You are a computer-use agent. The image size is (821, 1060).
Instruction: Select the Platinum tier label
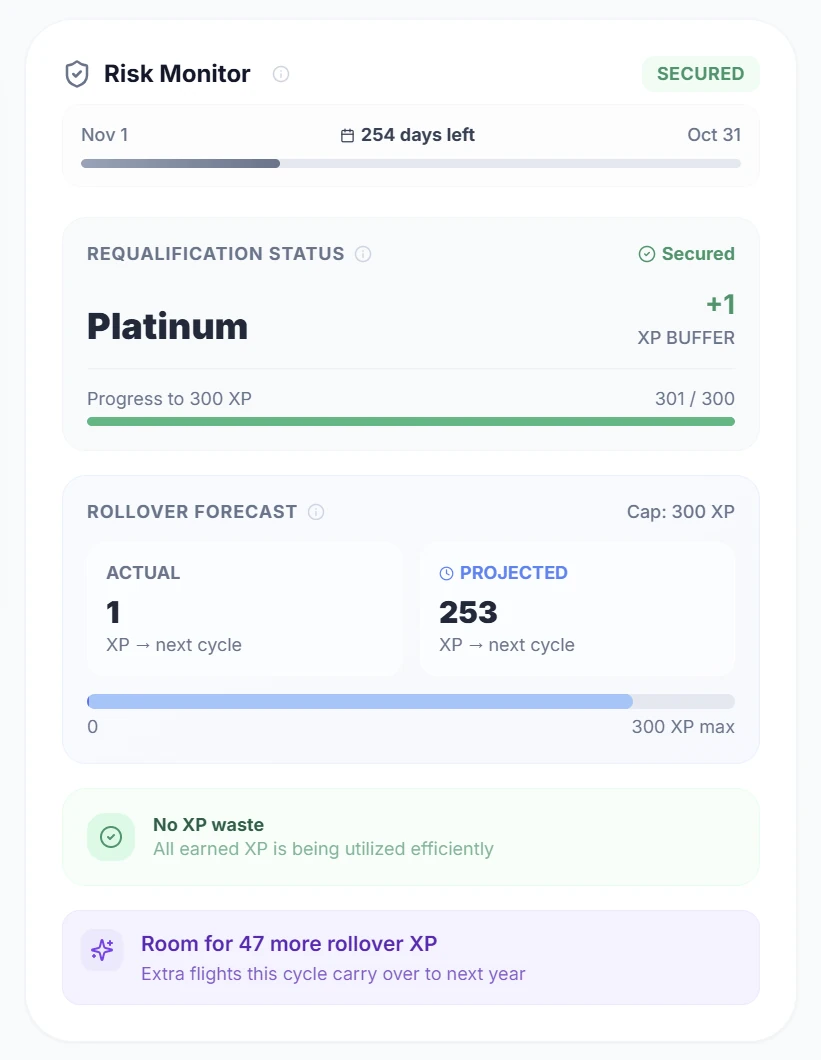click(x=166, y=326)
